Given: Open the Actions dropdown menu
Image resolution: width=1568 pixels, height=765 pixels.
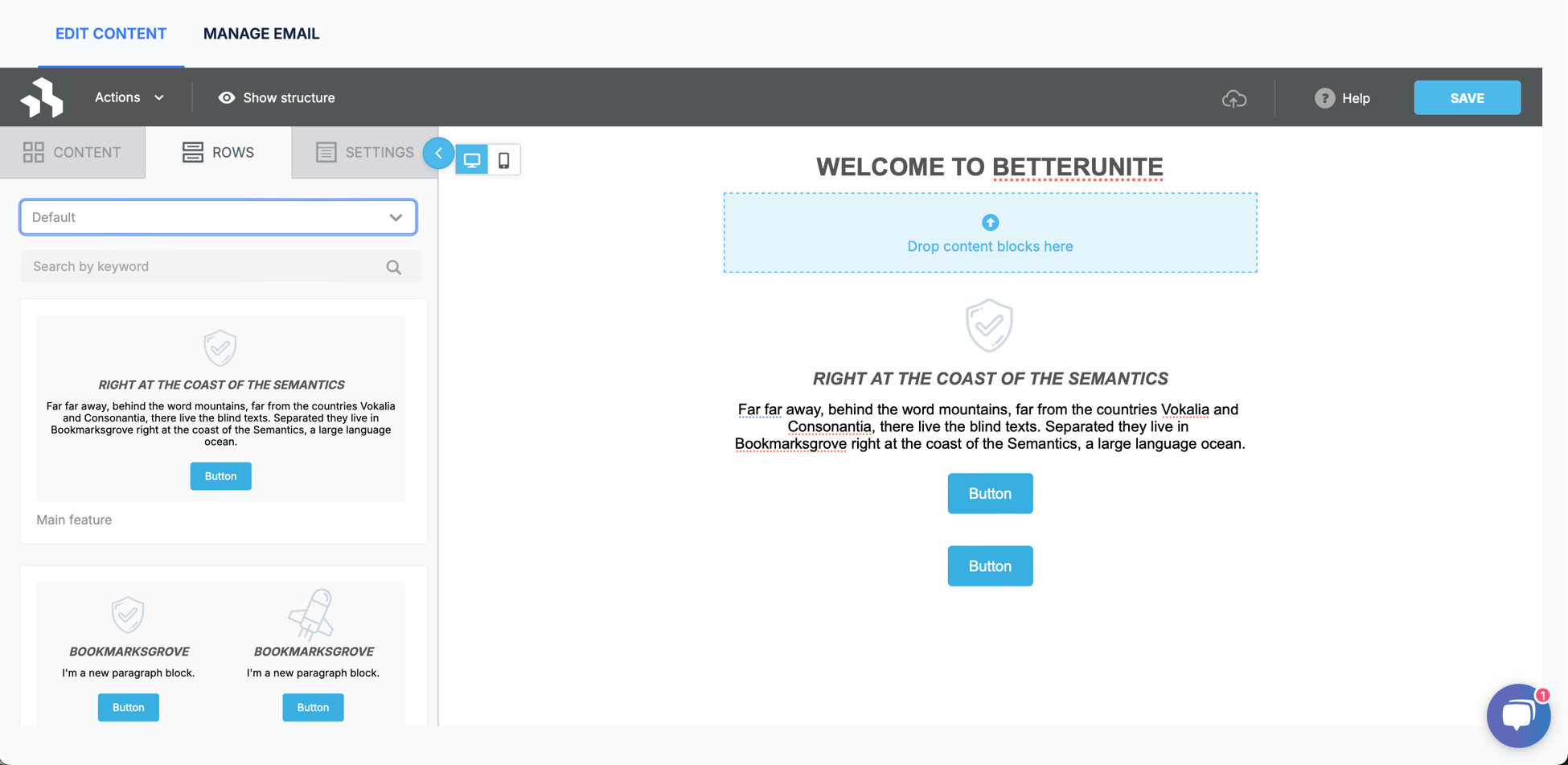Looking at the screenshot, I should (129, 97).
